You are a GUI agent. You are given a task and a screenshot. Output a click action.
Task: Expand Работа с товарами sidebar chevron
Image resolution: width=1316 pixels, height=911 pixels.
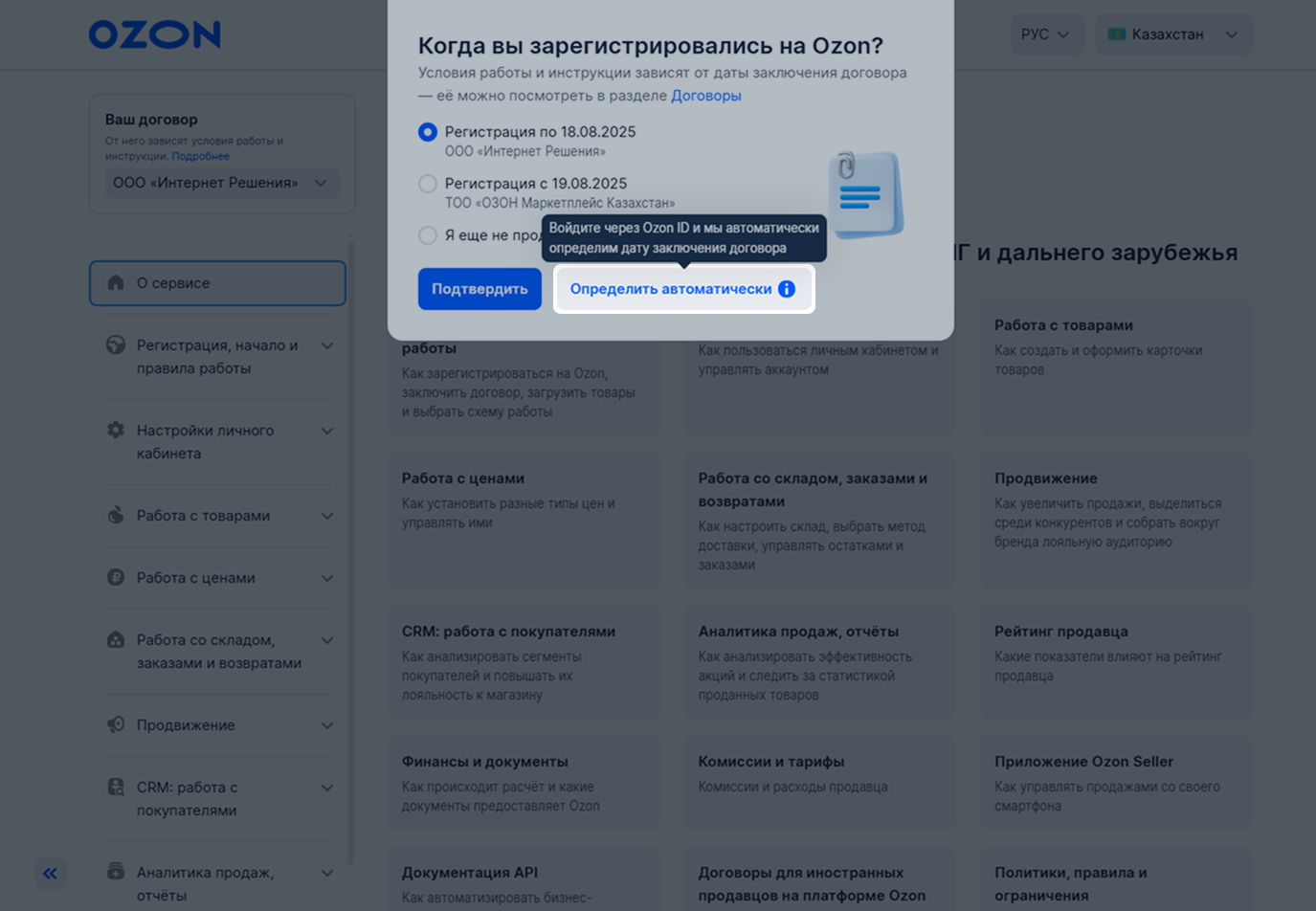(x=327, y=516)
